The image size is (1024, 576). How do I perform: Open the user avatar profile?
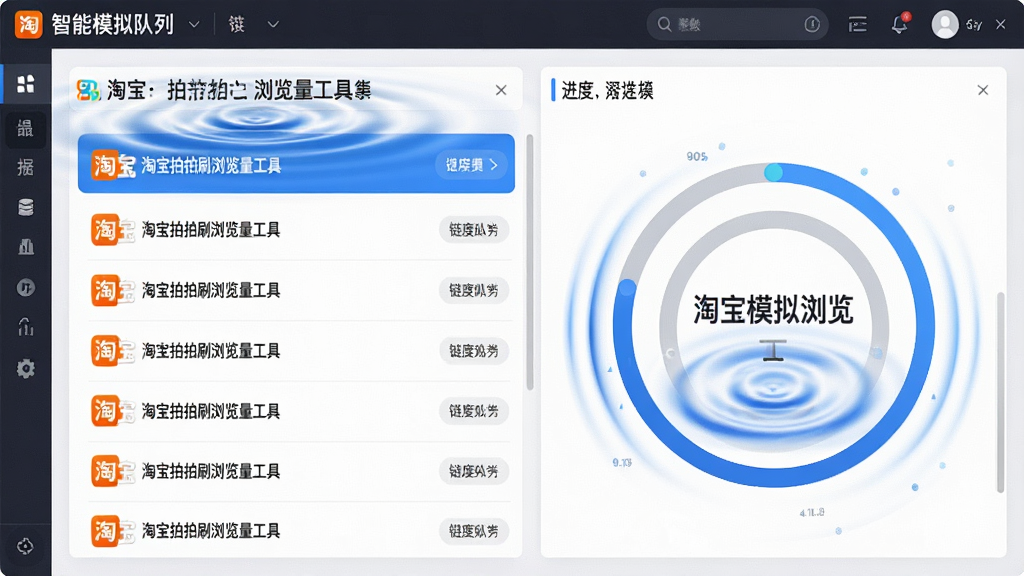pyautogui.click(x=944, y=24)
